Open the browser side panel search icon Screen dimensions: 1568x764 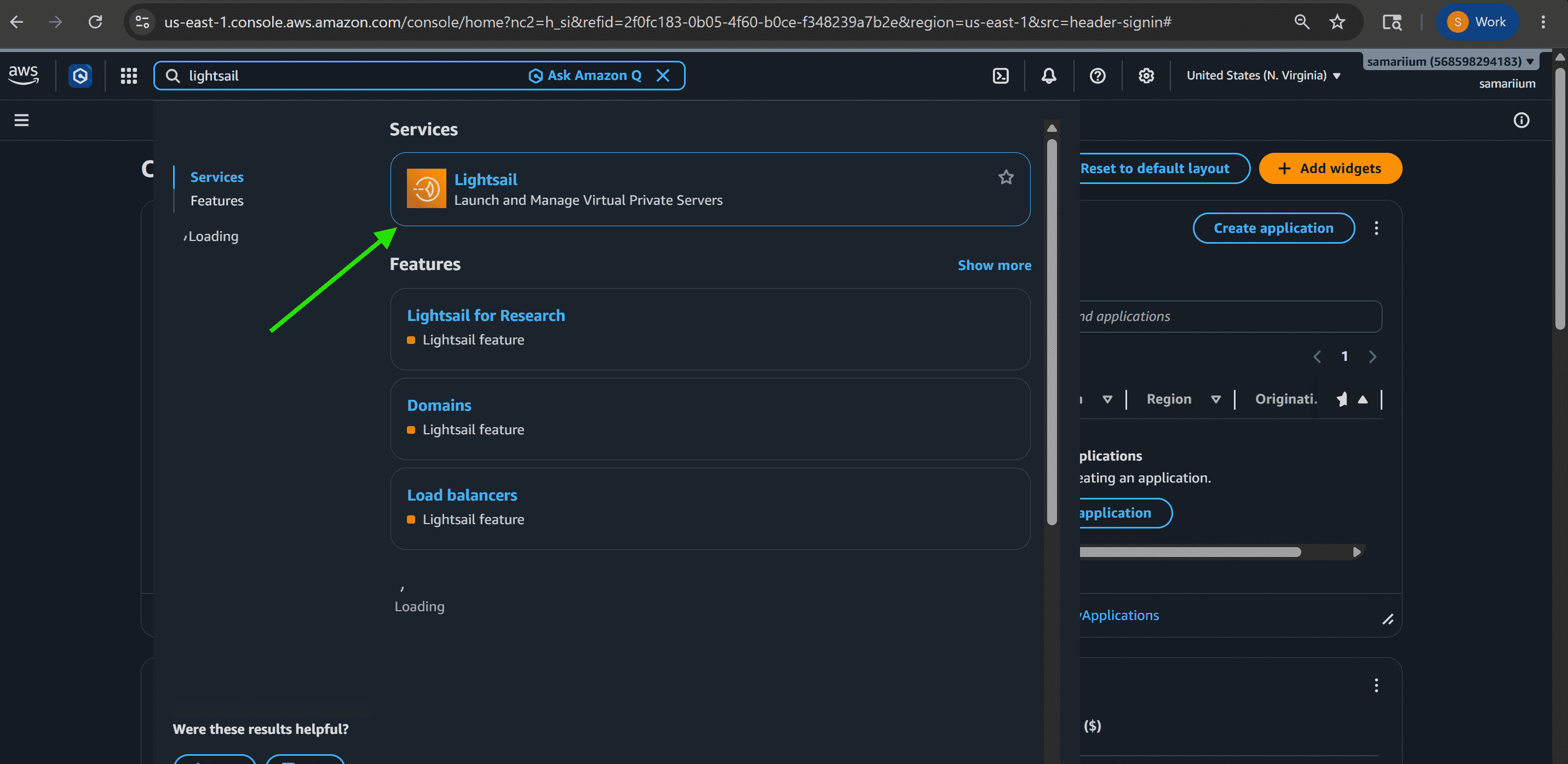point(1392,22)
